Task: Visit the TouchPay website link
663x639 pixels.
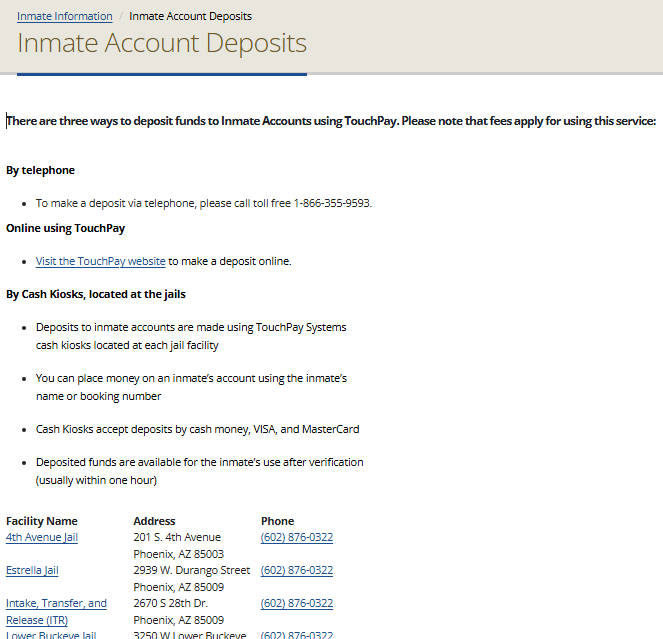Action: (x=100, y=261)
